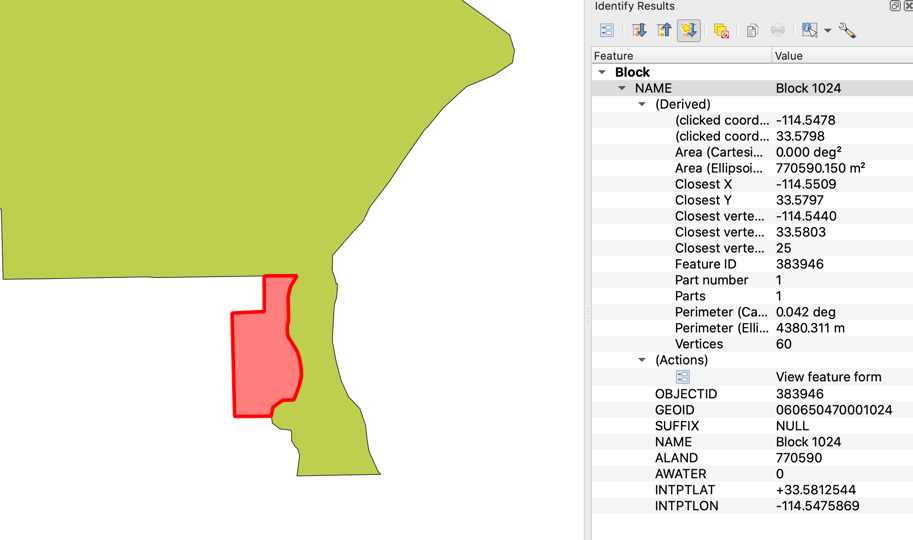Select the ALAND row

click(752, 458)
